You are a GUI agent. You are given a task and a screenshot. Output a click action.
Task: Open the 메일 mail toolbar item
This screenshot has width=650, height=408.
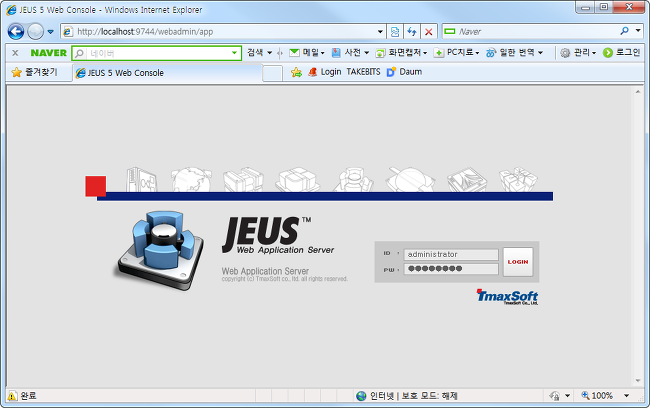(307, 53)
